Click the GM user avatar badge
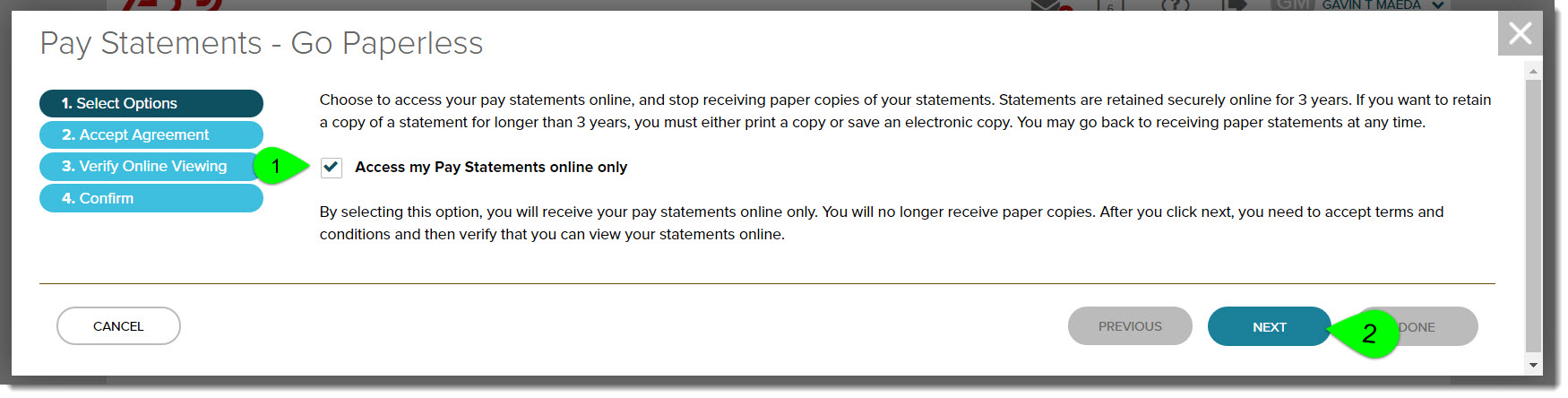The width and height of the screenshot is (1568, 398). pos(1292,5)
